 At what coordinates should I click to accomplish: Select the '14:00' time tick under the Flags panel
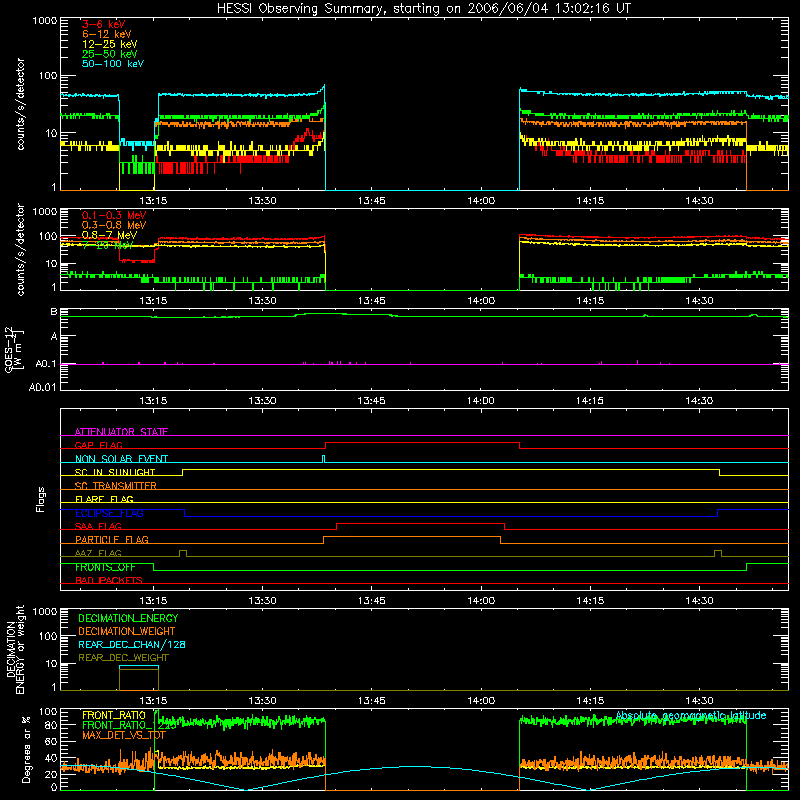pyautogui.click(x=481, y=601)
